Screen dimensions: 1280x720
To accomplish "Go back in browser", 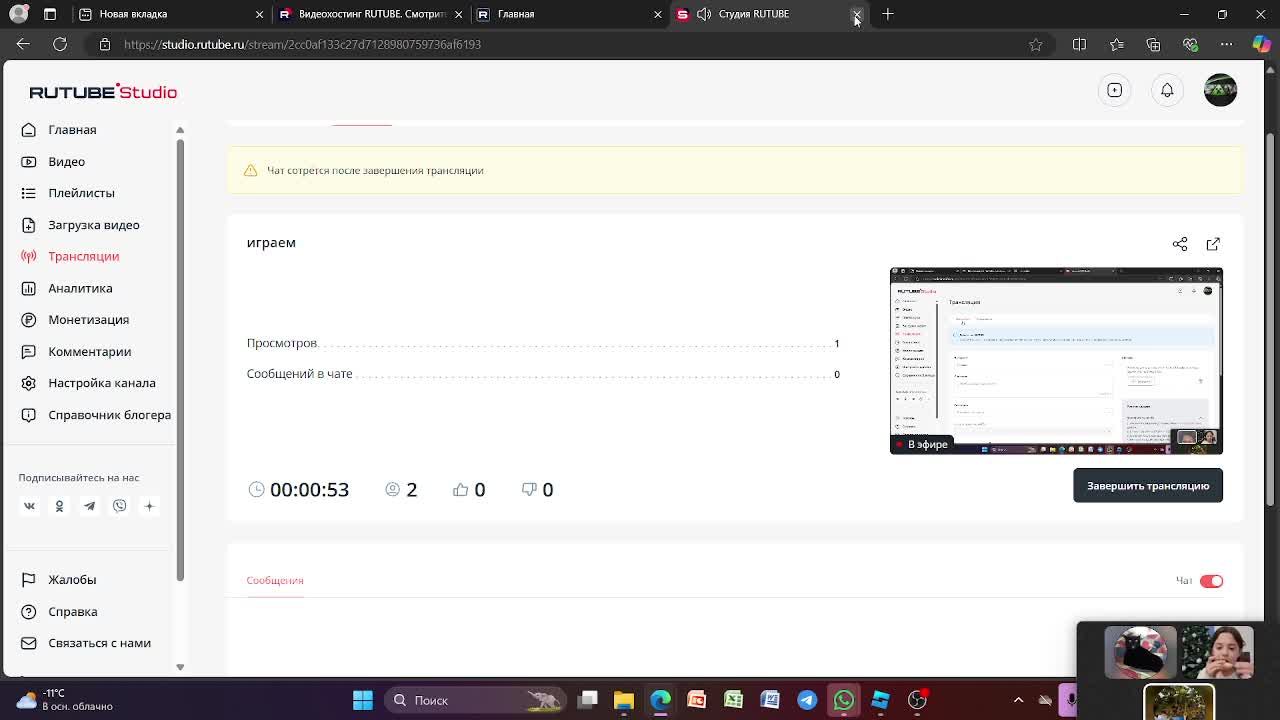I will pos(23,44).
